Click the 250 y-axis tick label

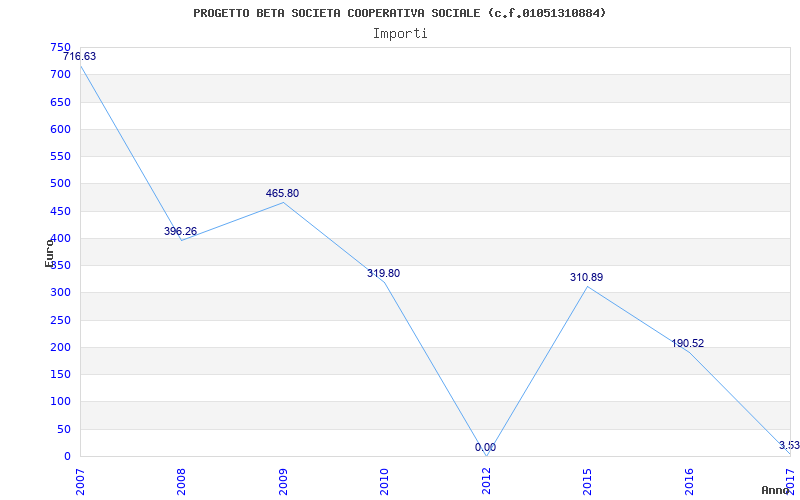point(60,320)
